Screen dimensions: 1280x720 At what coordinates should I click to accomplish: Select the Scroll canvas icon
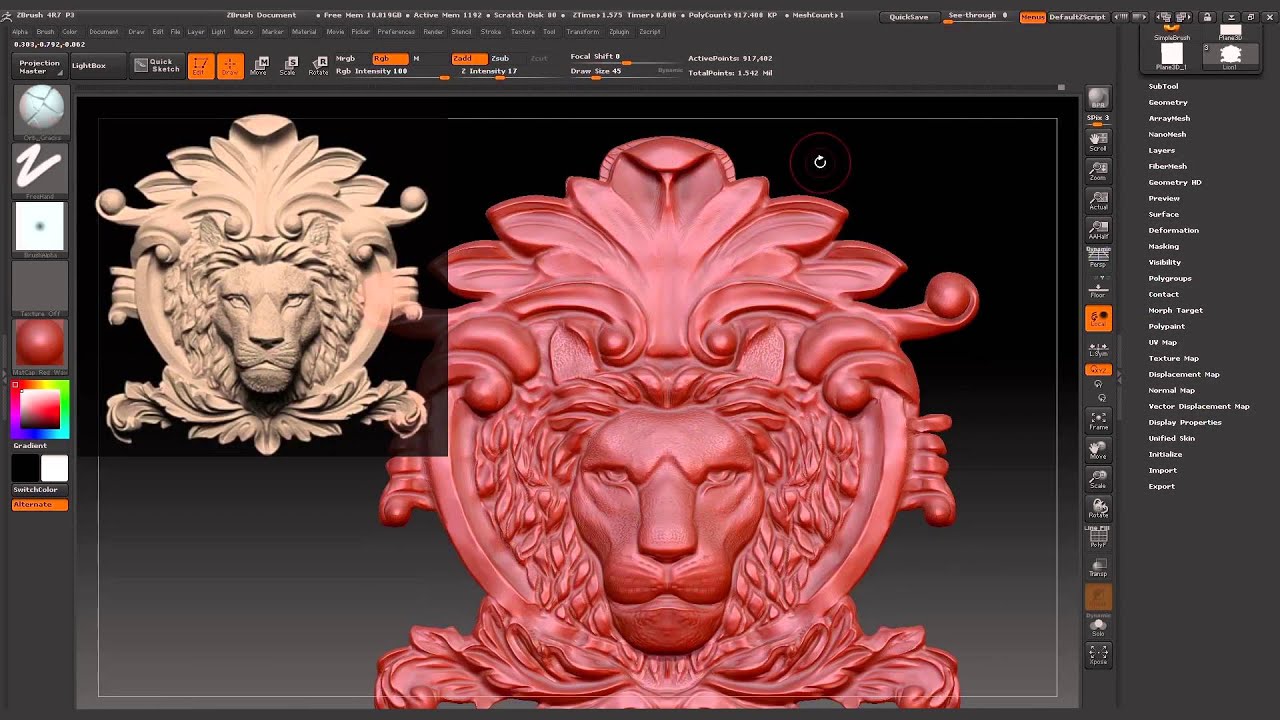pyautogui.click(x=1098, y=141)
